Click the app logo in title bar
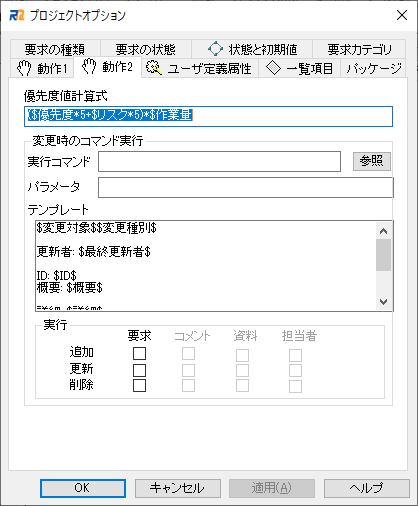Image resolution: width=418 pixels, height=506 pixels. point(17,15)
